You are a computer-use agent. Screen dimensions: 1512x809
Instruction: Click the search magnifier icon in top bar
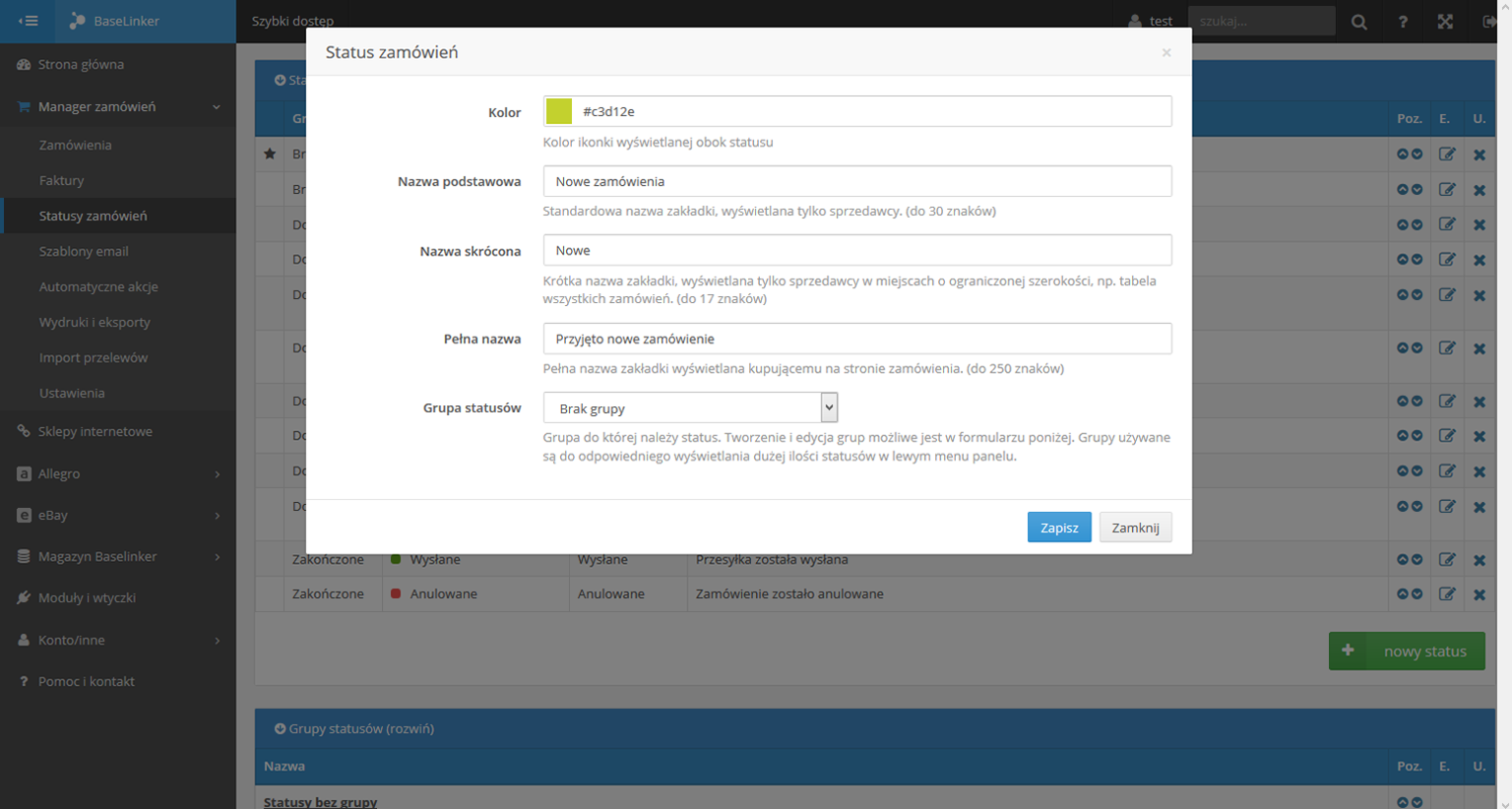(1358, 22)
